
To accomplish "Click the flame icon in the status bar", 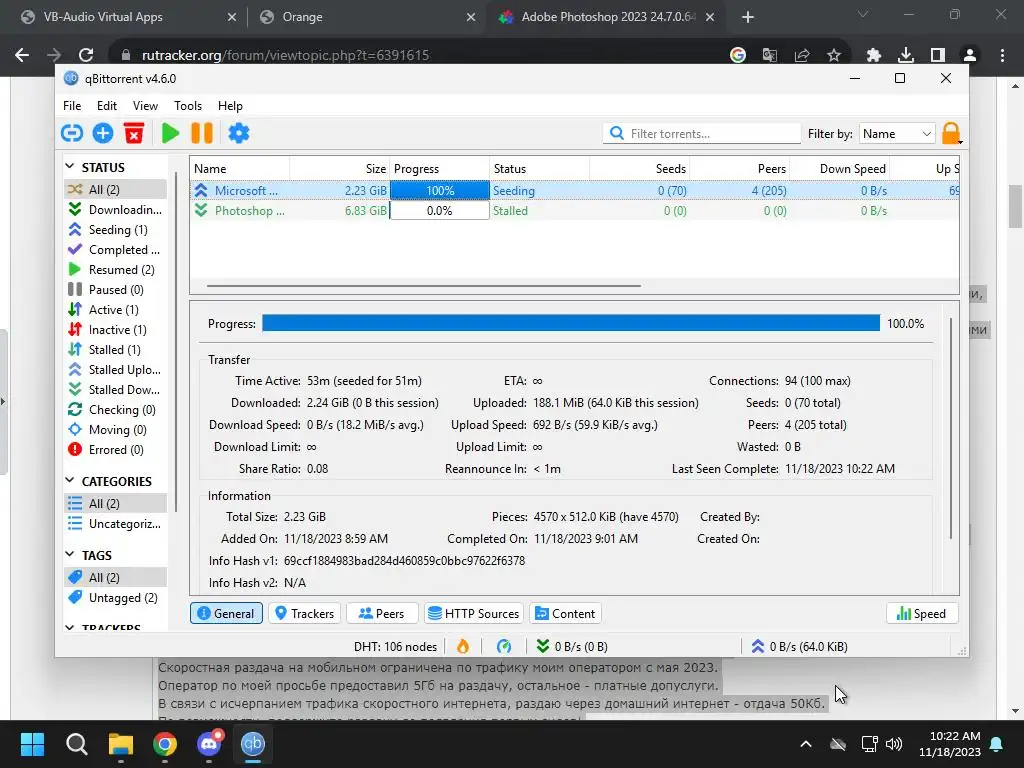I will click(x=463, y=647).
